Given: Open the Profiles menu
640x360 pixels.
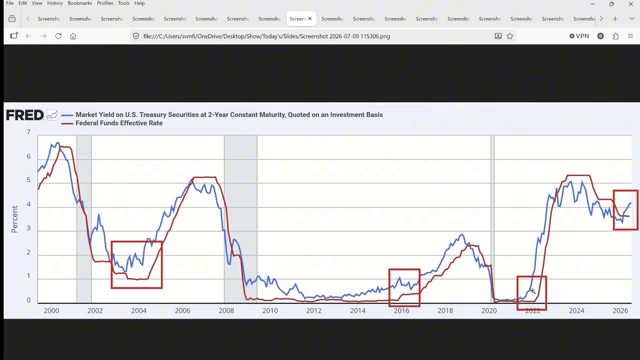Looking at the screenshot, I should [105, 3].
